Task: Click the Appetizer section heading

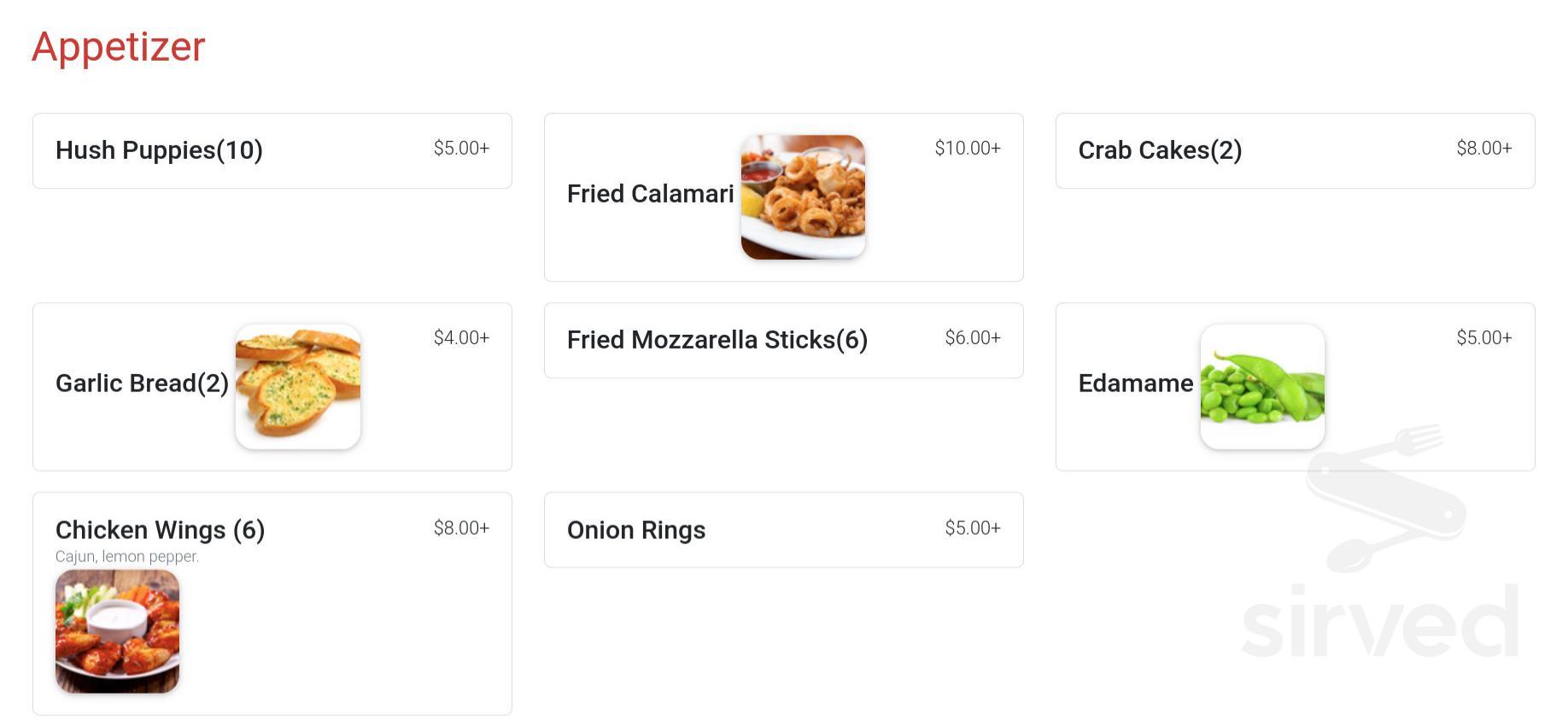Action: 118,47
